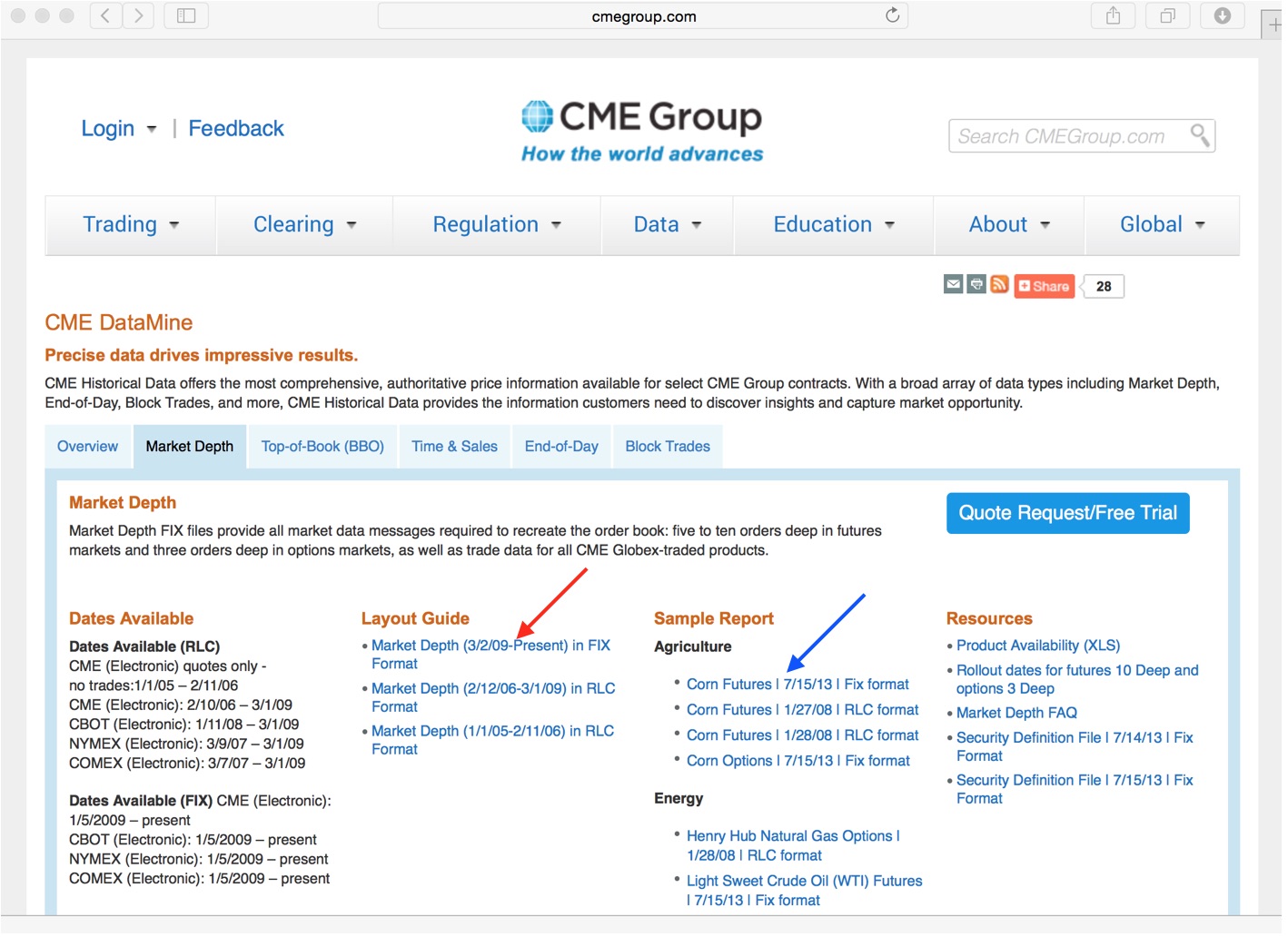Open the Regulation menu dropdown
Screen dimensions: 1288x937
[497, 224]
